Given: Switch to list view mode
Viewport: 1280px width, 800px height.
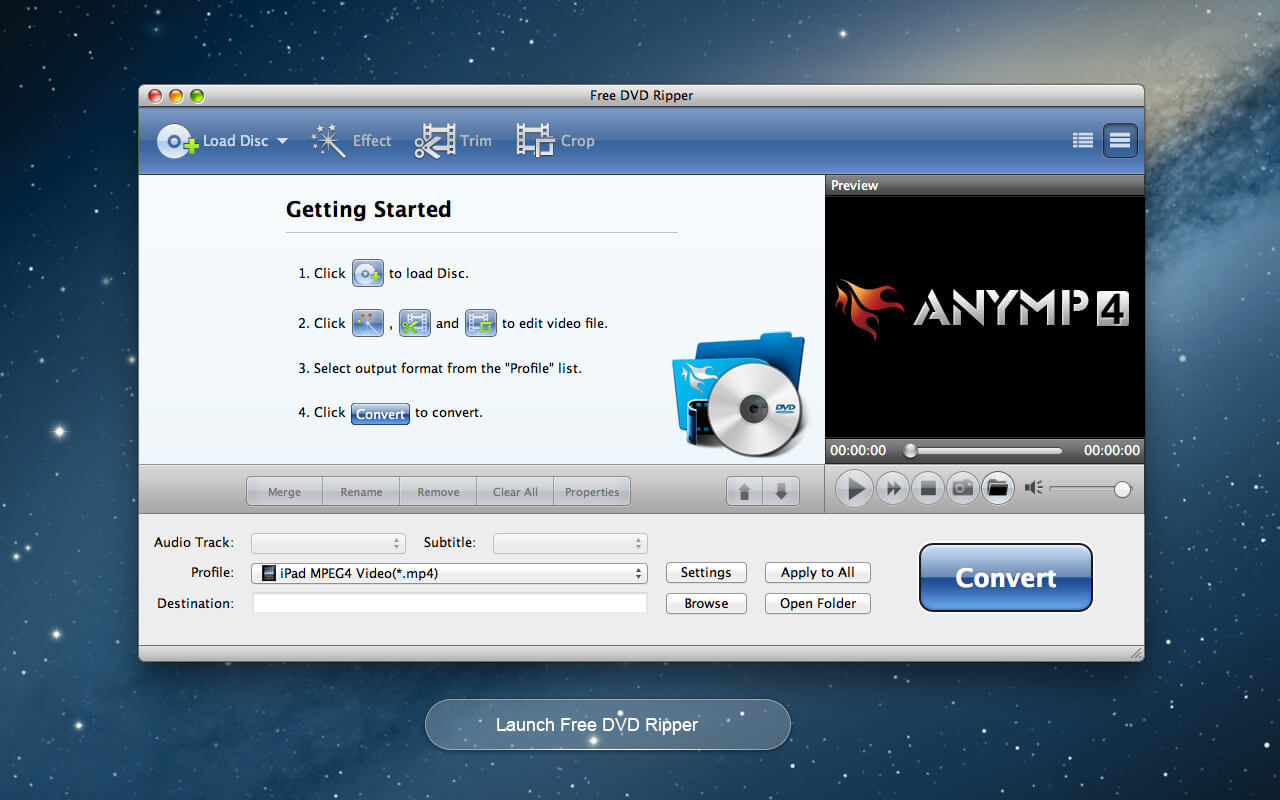Looking at the screenshot, I should point(1082,141).
